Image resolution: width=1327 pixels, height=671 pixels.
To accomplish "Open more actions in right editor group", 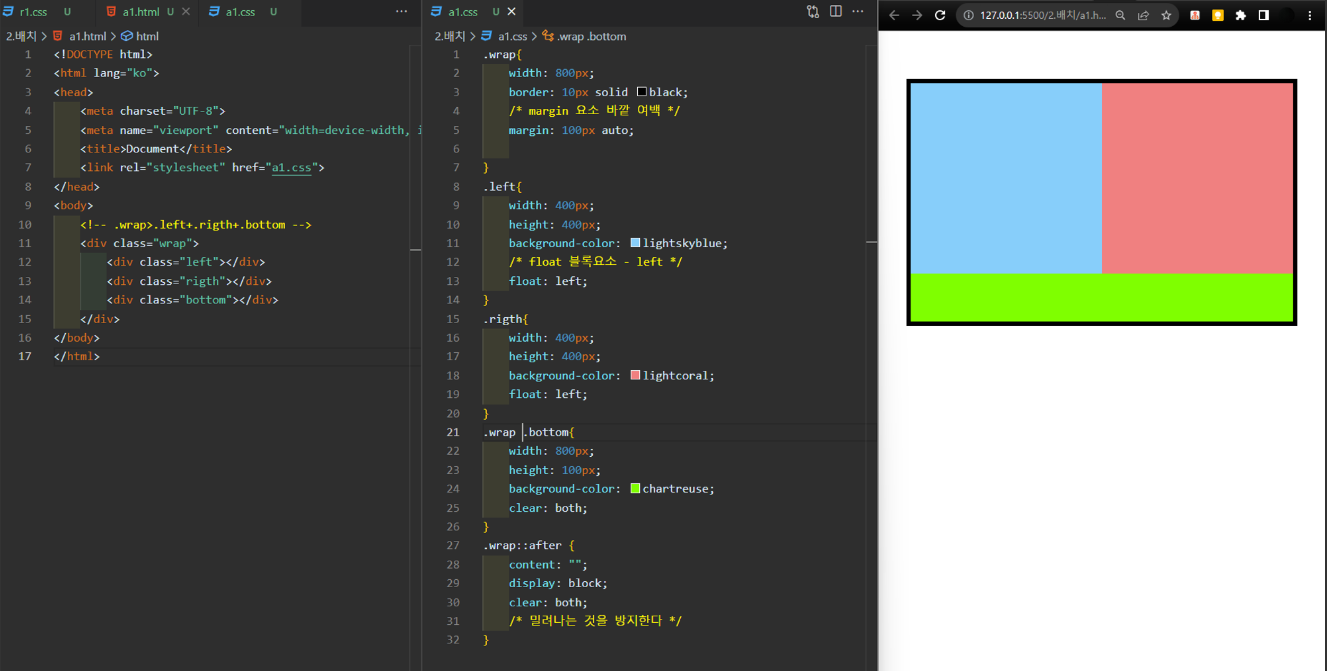I will [x=859, y=12].
